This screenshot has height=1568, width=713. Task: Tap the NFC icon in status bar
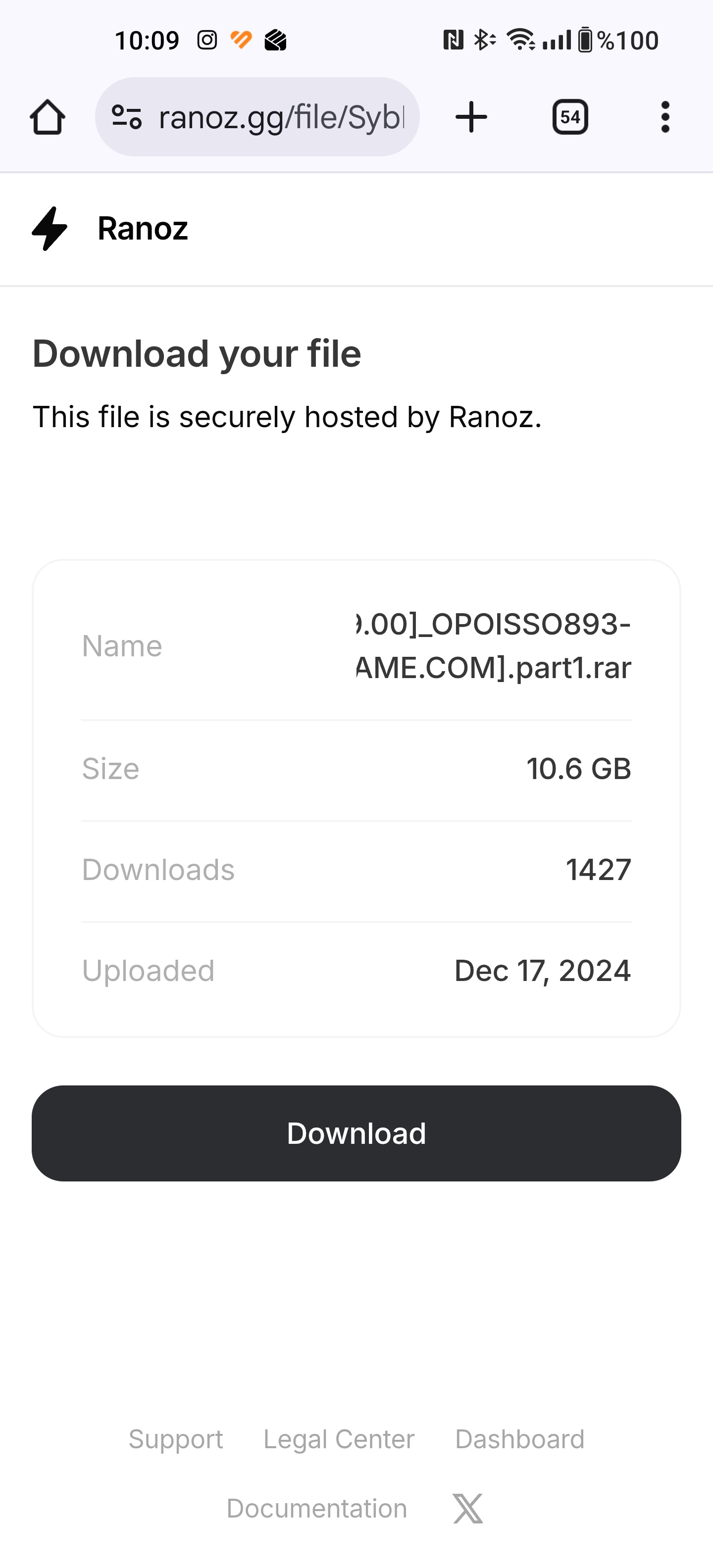(x=453, y=41)
